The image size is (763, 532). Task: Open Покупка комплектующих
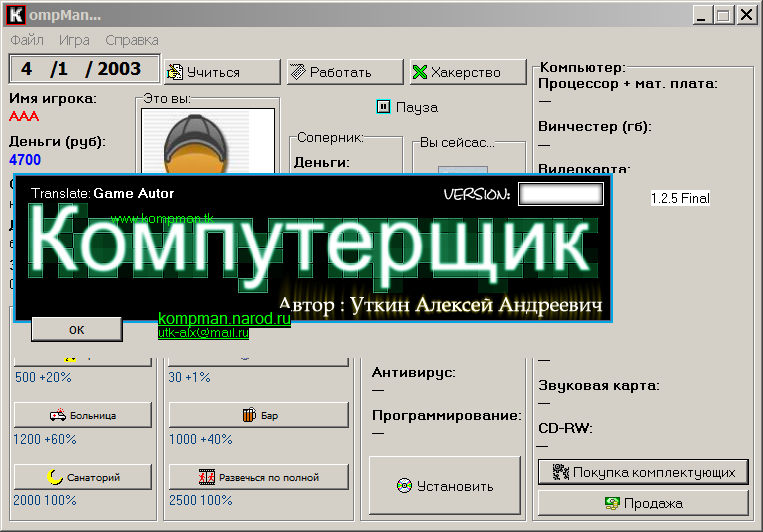pyautogui.click(x=643, y=472)
